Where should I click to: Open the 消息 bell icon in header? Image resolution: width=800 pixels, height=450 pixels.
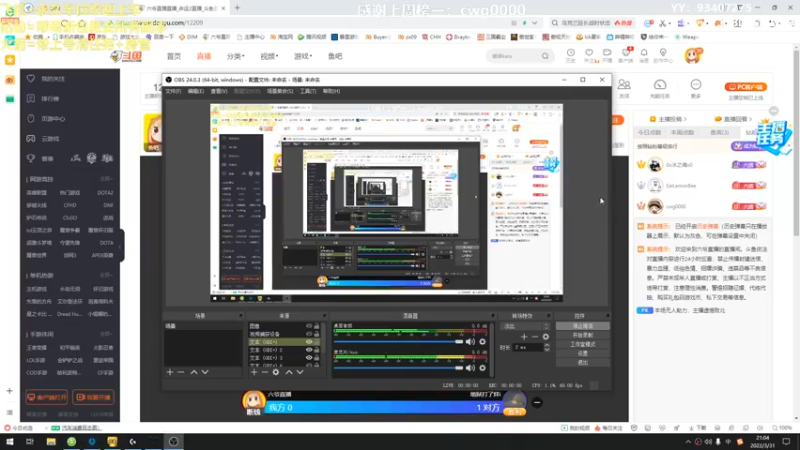coord(644,53)
